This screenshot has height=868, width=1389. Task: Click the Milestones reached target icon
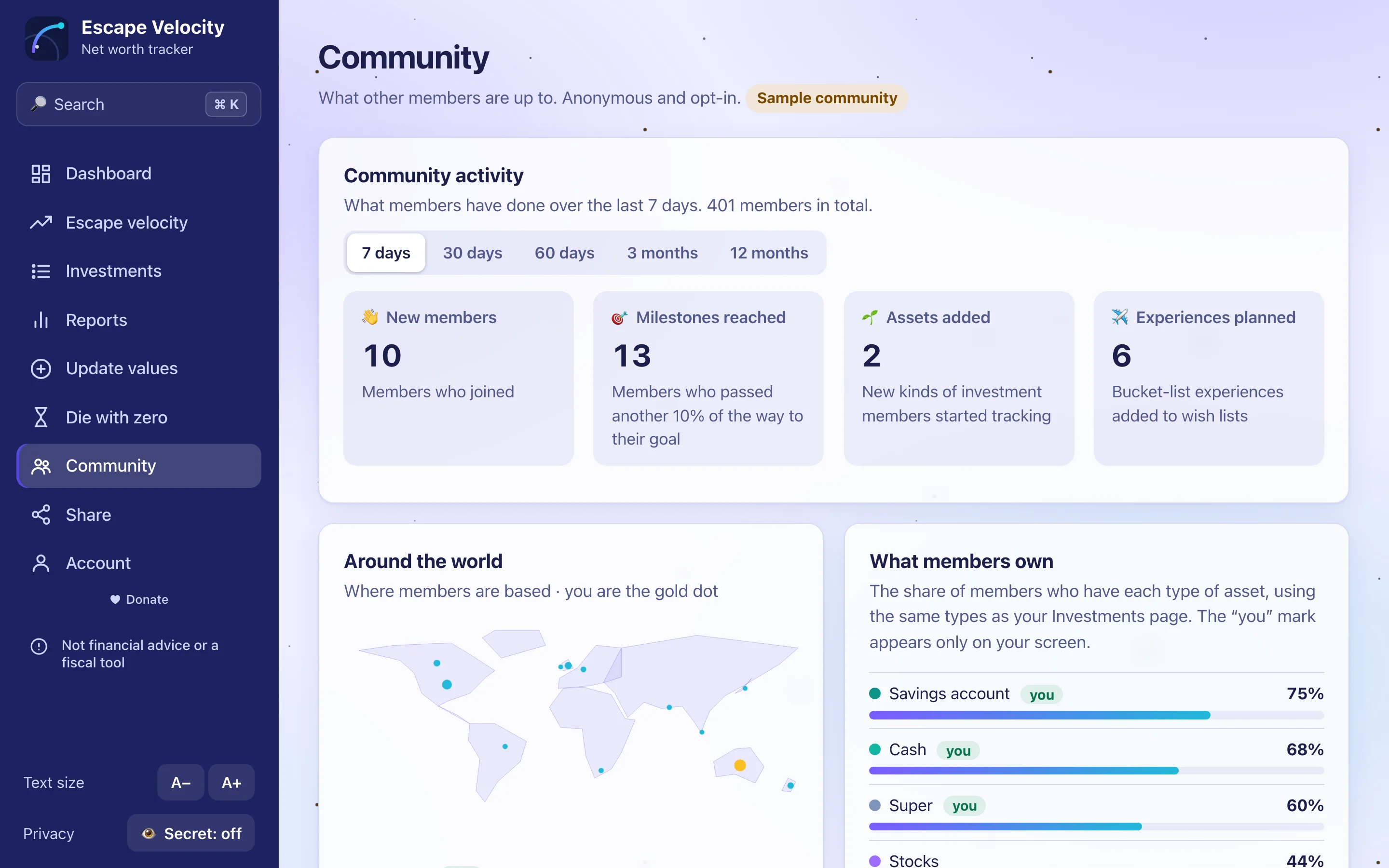tap(619, 317)
